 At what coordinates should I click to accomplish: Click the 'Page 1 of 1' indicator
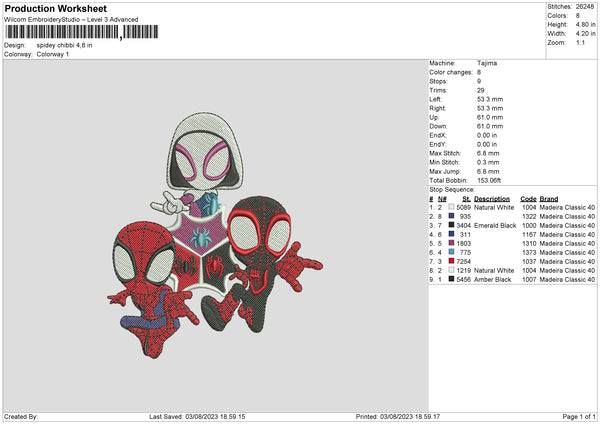(x=579, y=416)
